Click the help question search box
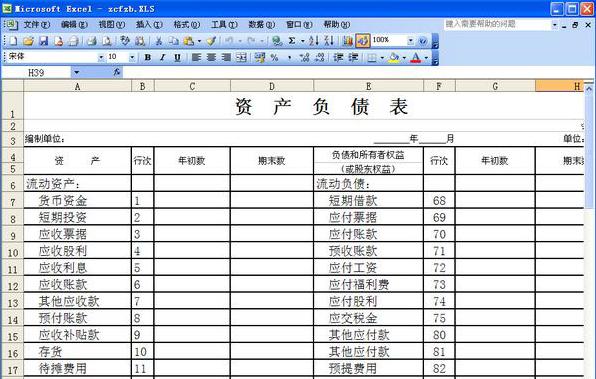 coord(497,24)
